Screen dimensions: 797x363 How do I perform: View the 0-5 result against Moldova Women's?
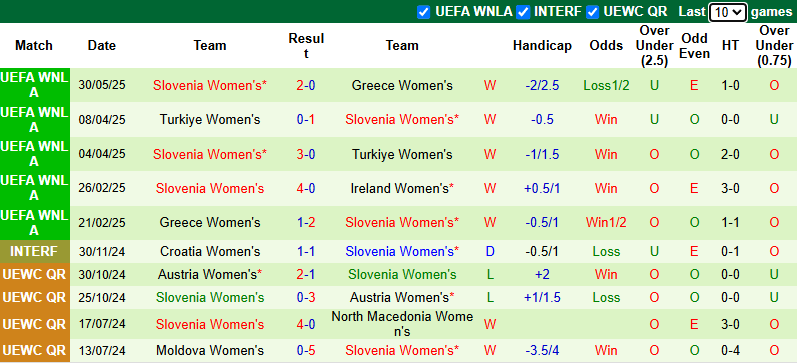(x=306, y=350)
